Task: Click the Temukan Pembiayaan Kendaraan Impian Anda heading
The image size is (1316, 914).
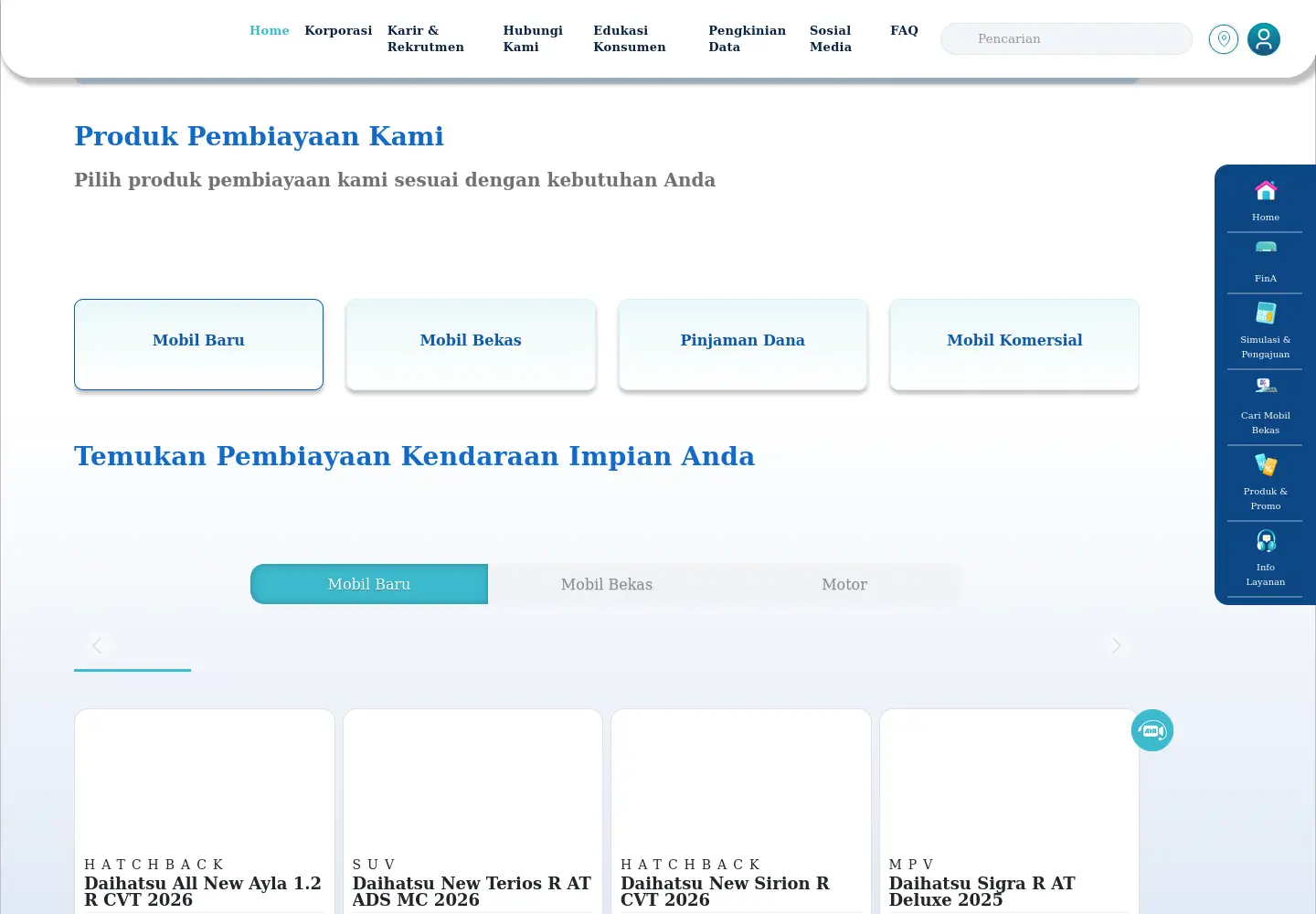Action: pos(414,456)
